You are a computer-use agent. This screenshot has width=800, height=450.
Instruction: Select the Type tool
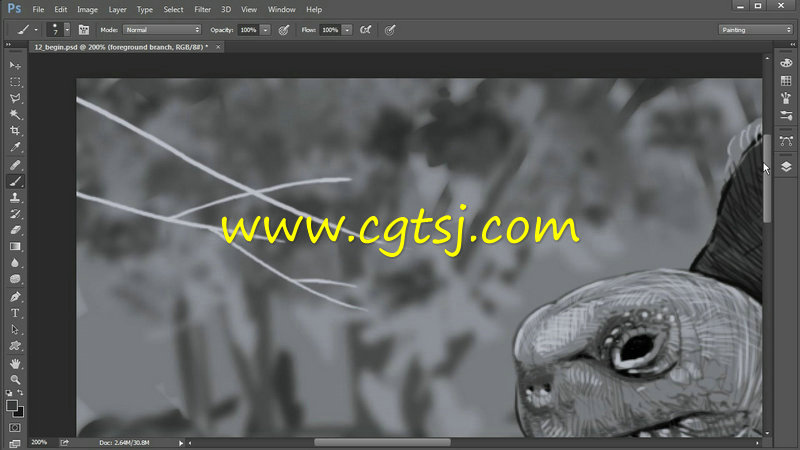pos(15,313)
